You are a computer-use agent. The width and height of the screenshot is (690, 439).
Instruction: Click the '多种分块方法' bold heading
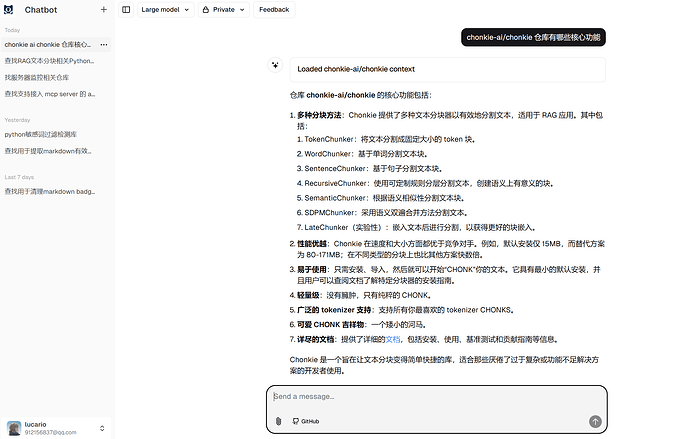click(x=319, y=115)
